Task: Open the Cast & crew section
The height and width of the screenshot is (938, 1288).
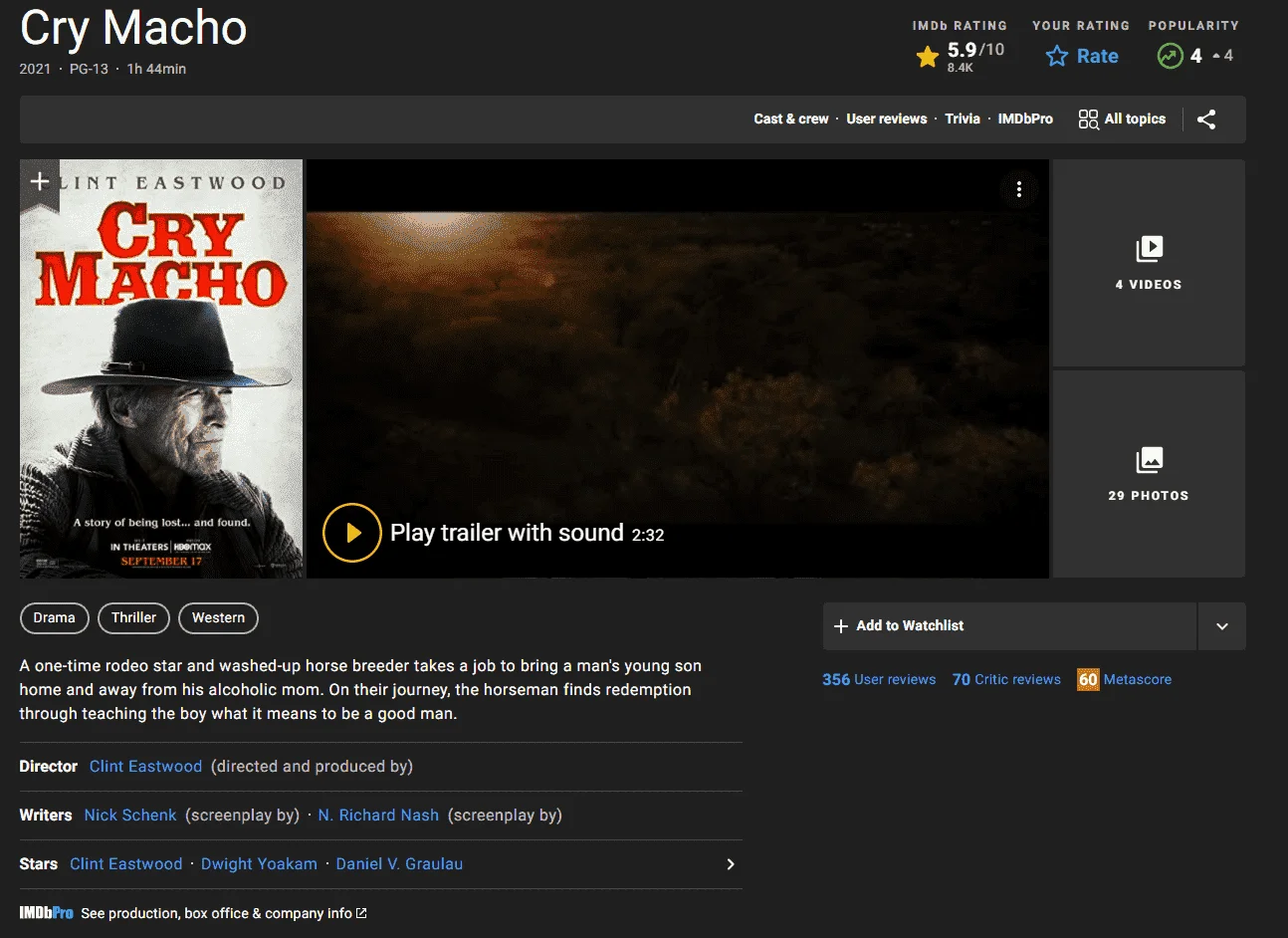Action: (x=791, y=118)
